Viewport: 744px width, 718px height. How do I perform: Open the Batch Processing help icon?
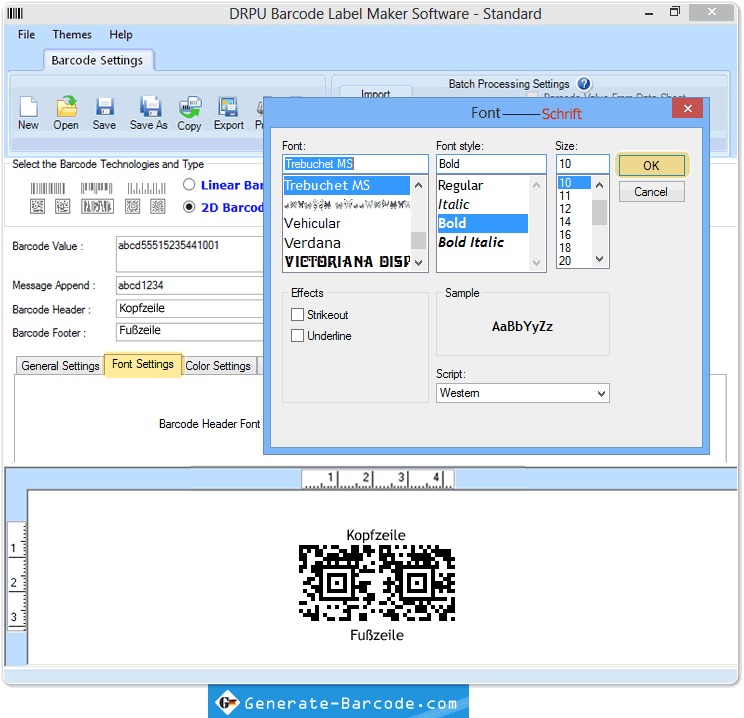[584, 84]
